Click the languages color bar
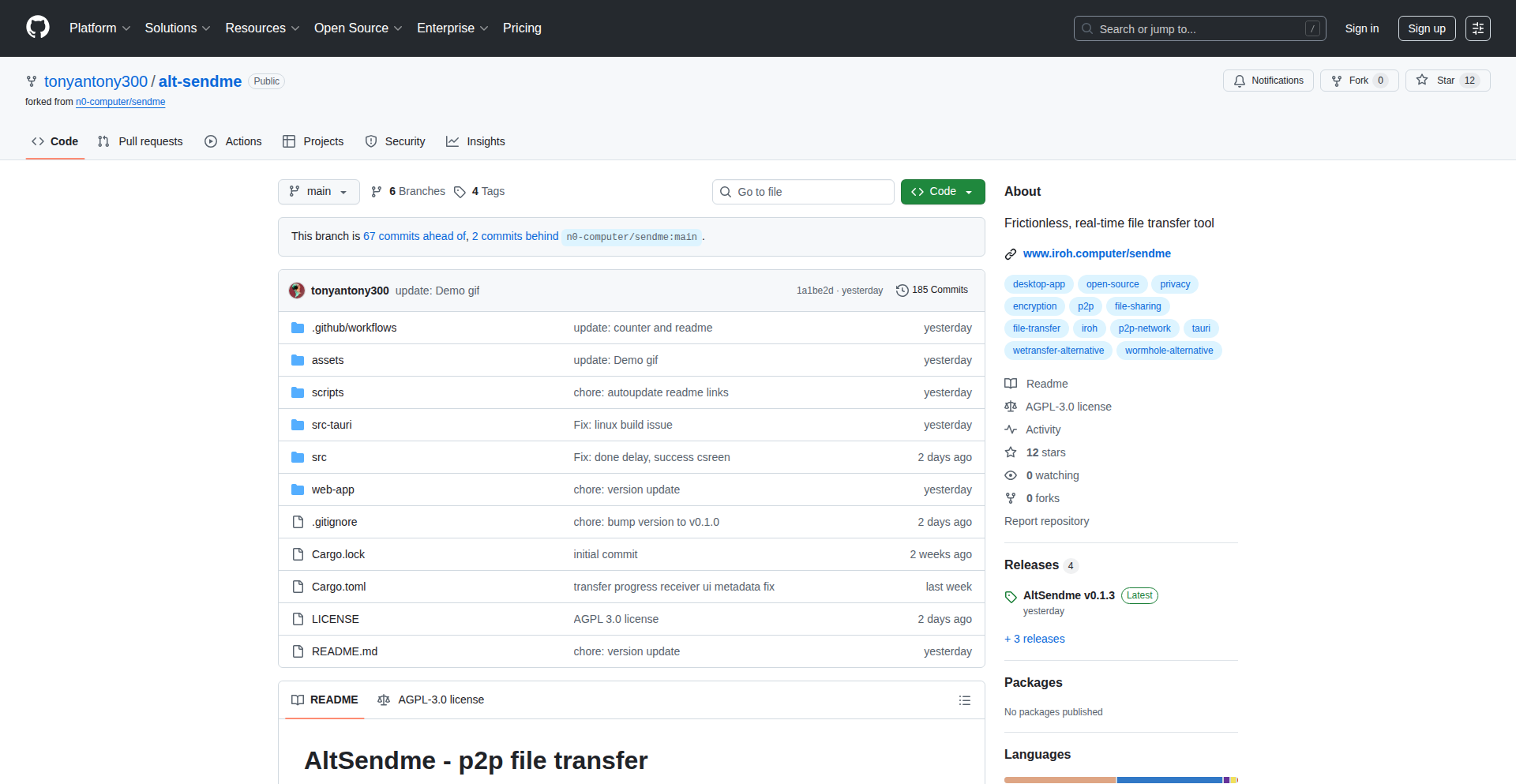1516x784 pixels. coord(1120,780)
